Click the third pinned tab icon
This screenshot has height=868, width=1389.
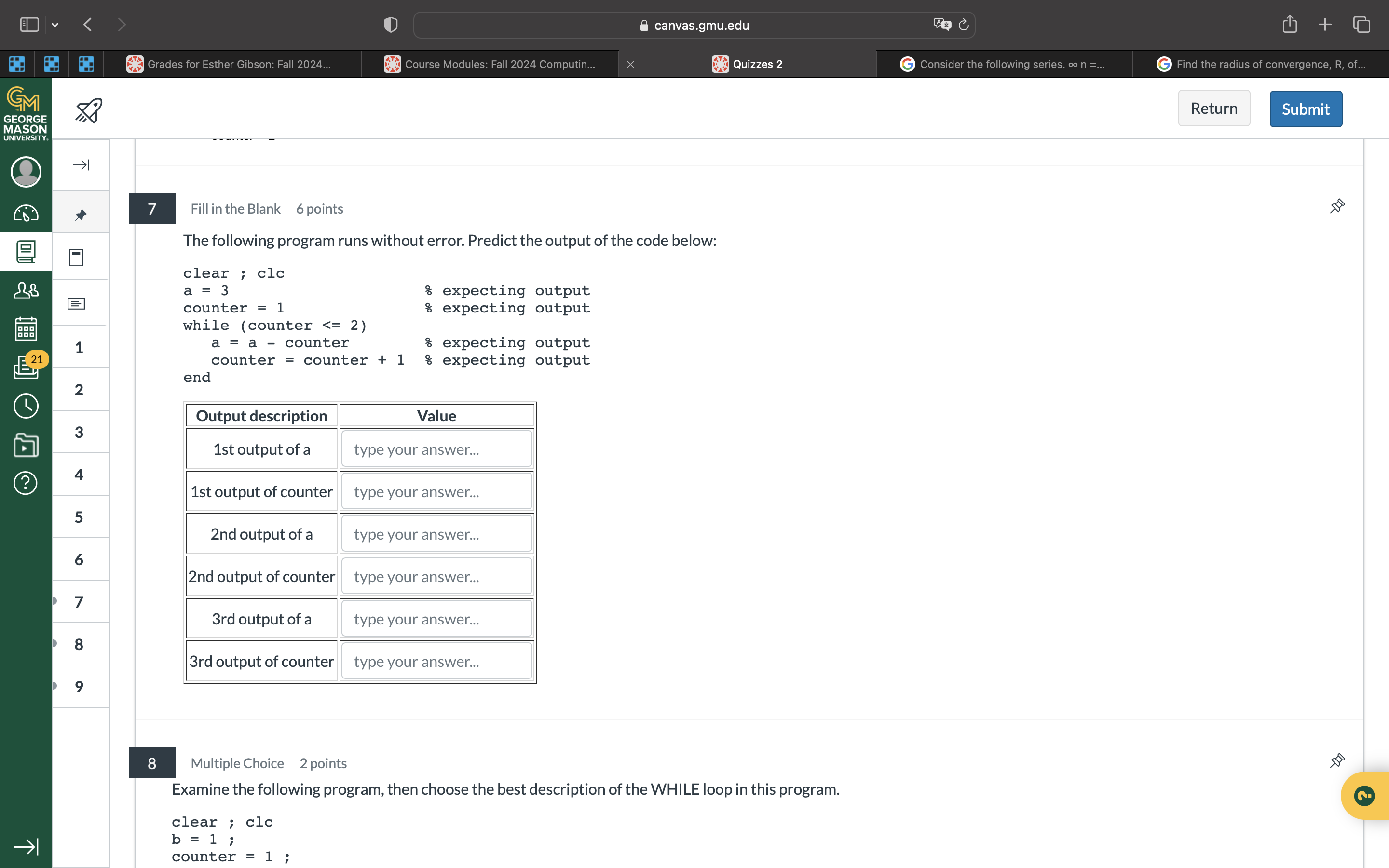86,64
